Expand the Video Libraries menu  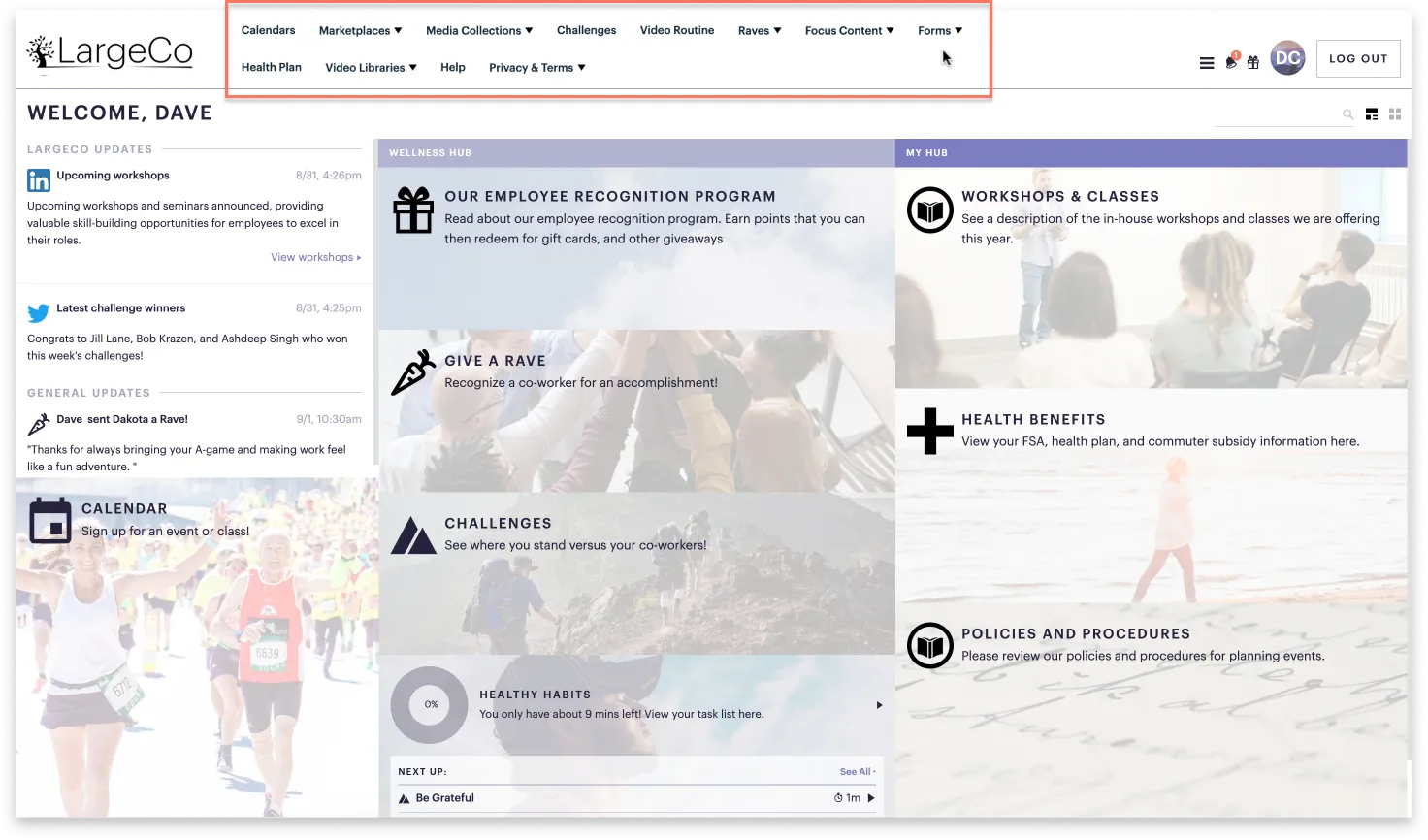(x=371, y=68)
